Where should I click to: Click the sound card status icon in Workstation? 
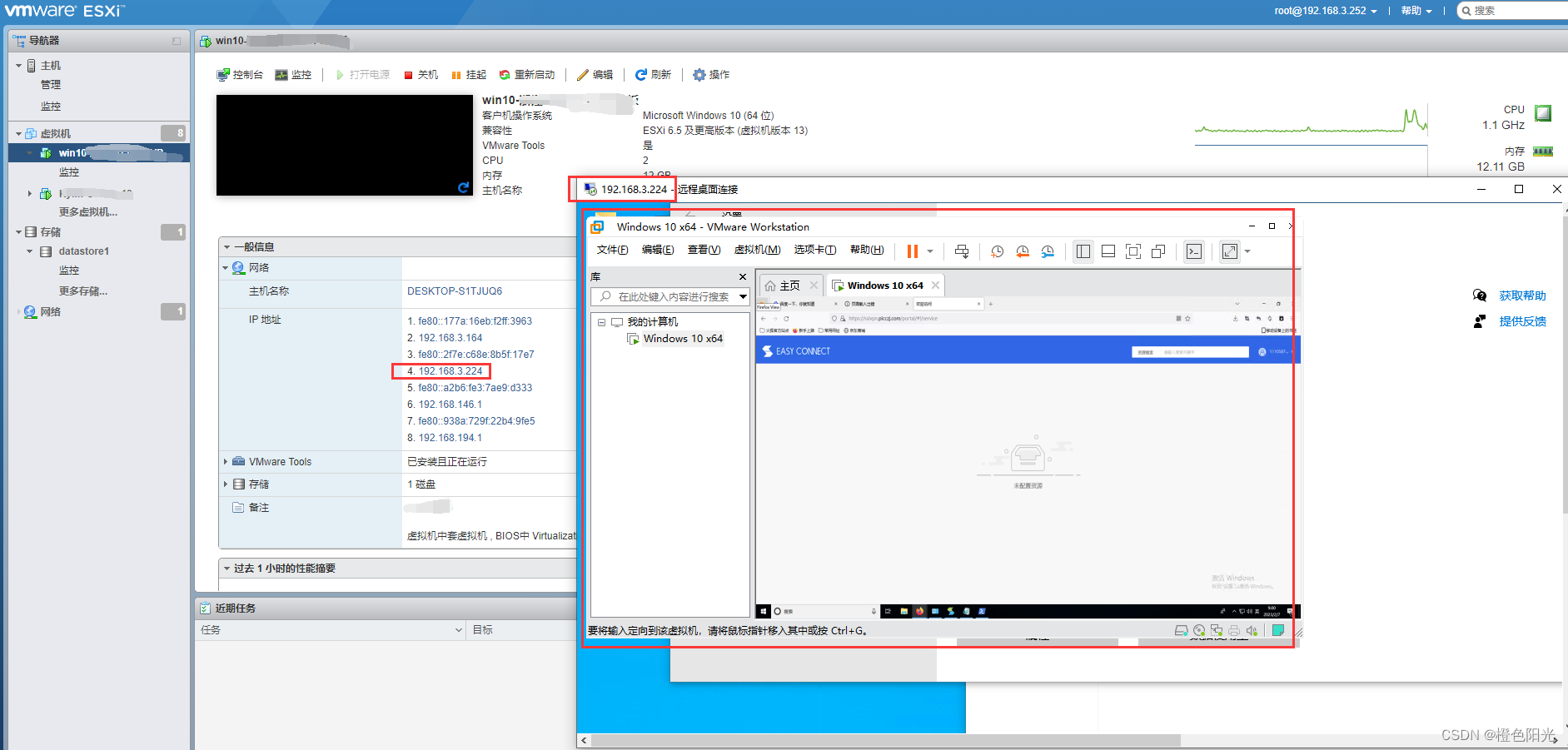point(1252,631)
